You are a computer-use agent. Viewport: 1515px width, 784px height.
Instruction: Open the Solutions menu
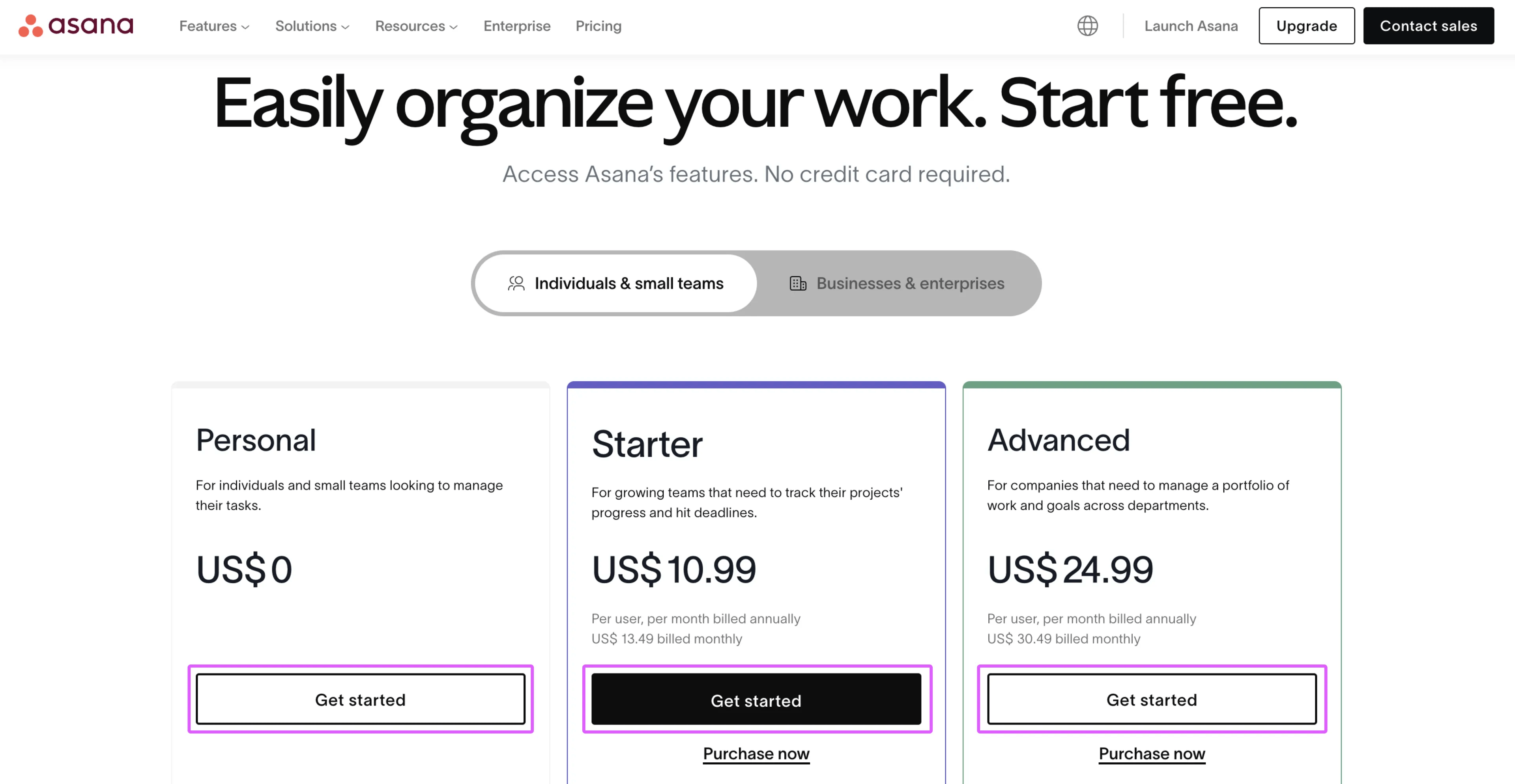click(312, 26)
